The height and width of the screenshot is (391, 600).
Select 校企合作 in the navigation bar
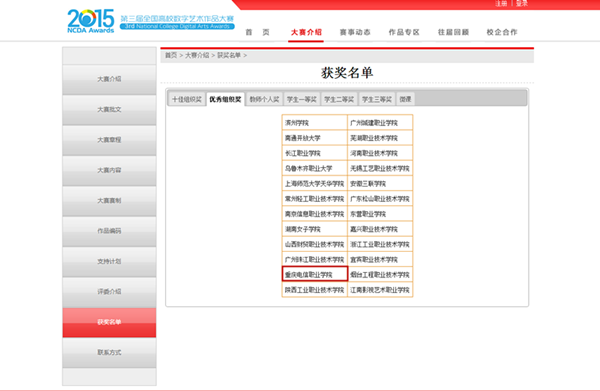502,32
